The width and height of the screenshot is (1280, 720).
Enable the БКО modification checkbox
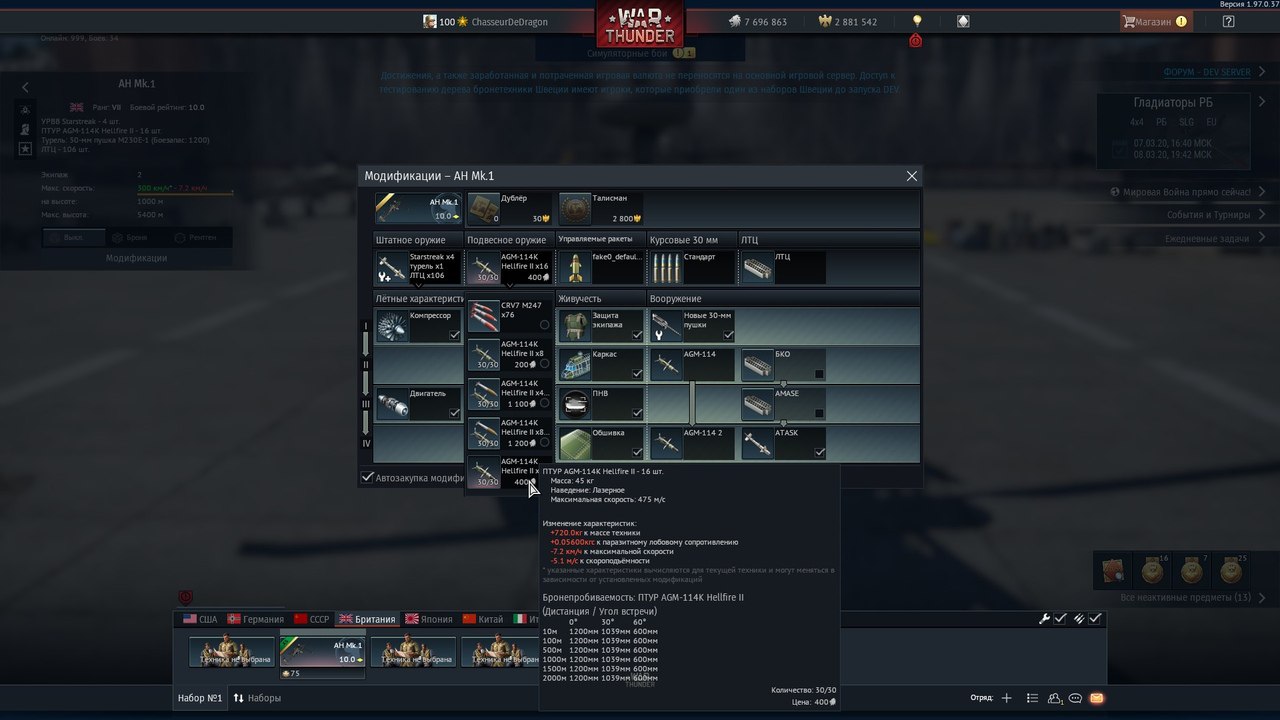point(819,374)
